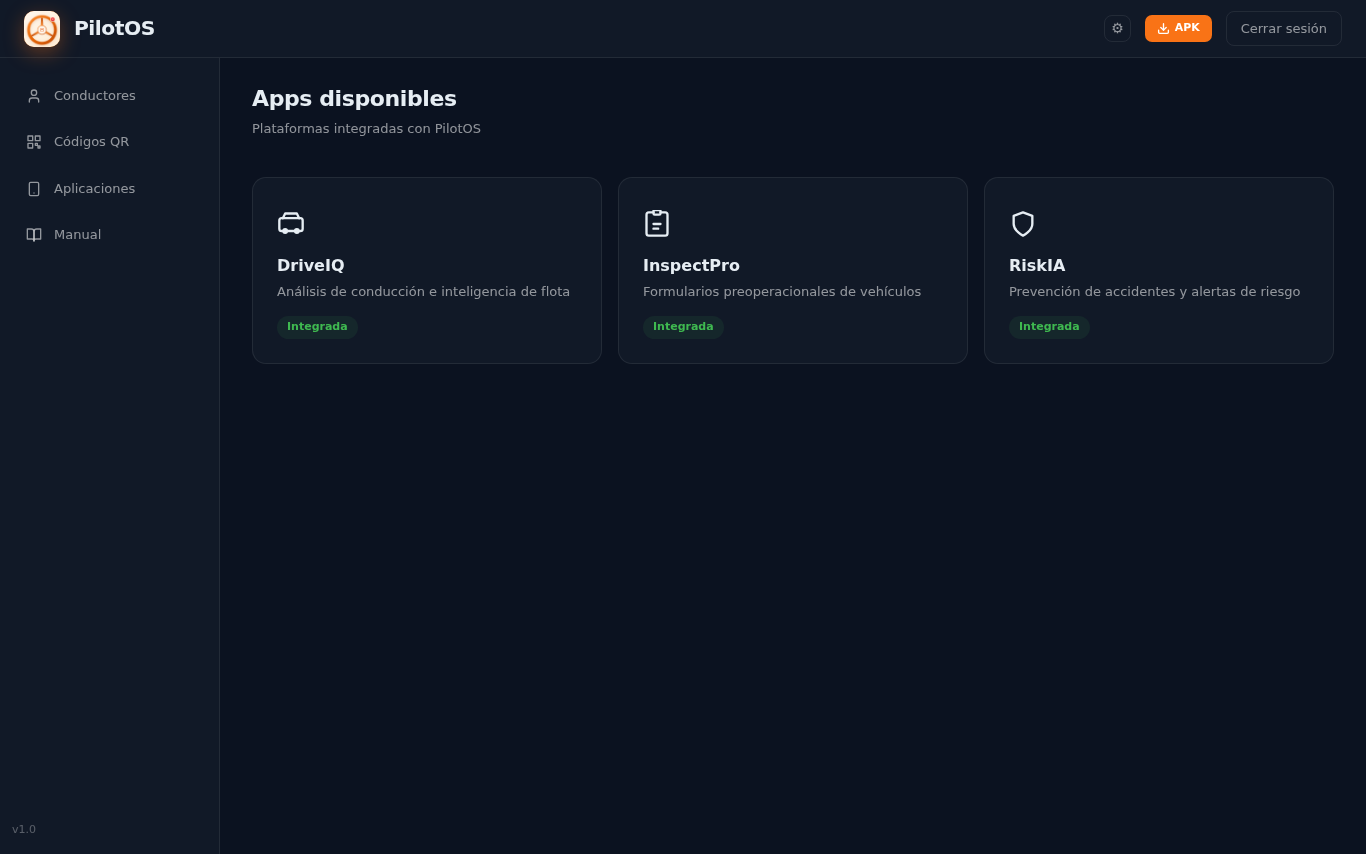Click 'Plataformas integradas con PilotOS' subtitle
The image size is (1366, 854).
[366, 129]
